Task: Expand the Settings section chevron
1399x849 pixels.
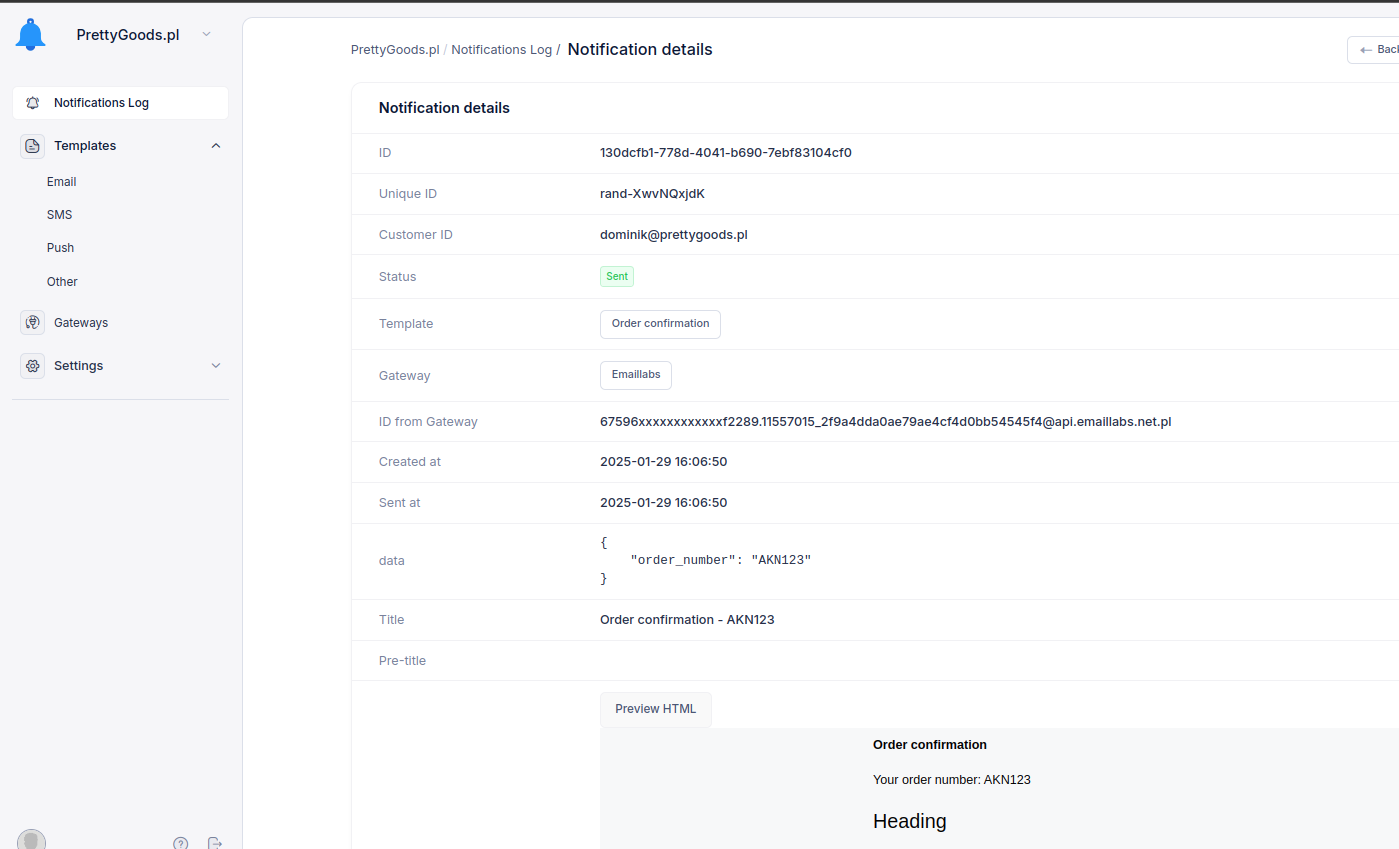Action: click(216, 366)
